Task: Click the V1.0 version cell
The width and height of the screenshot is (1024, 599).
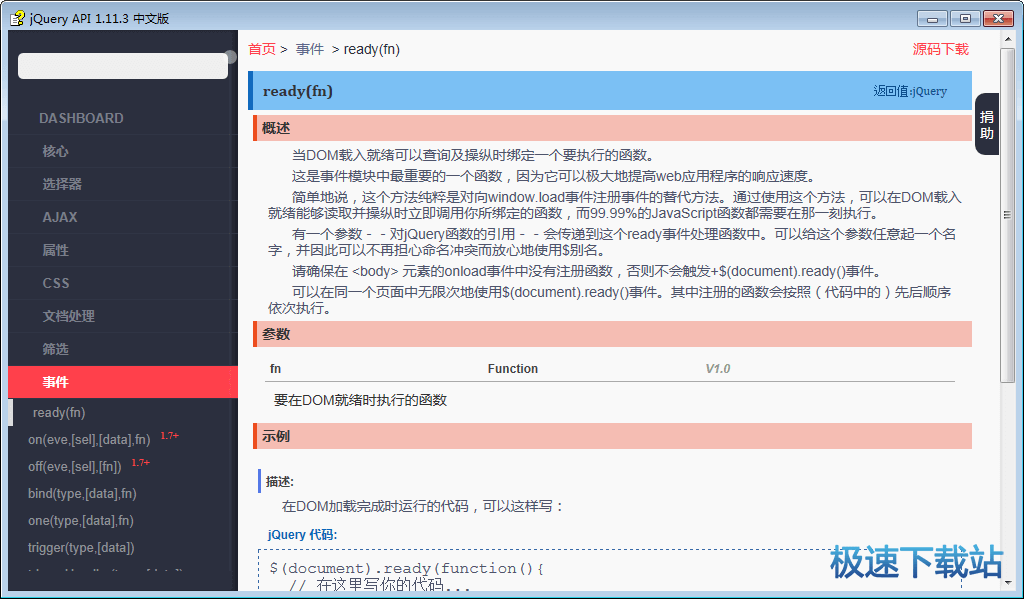Action: coord(718,369)
